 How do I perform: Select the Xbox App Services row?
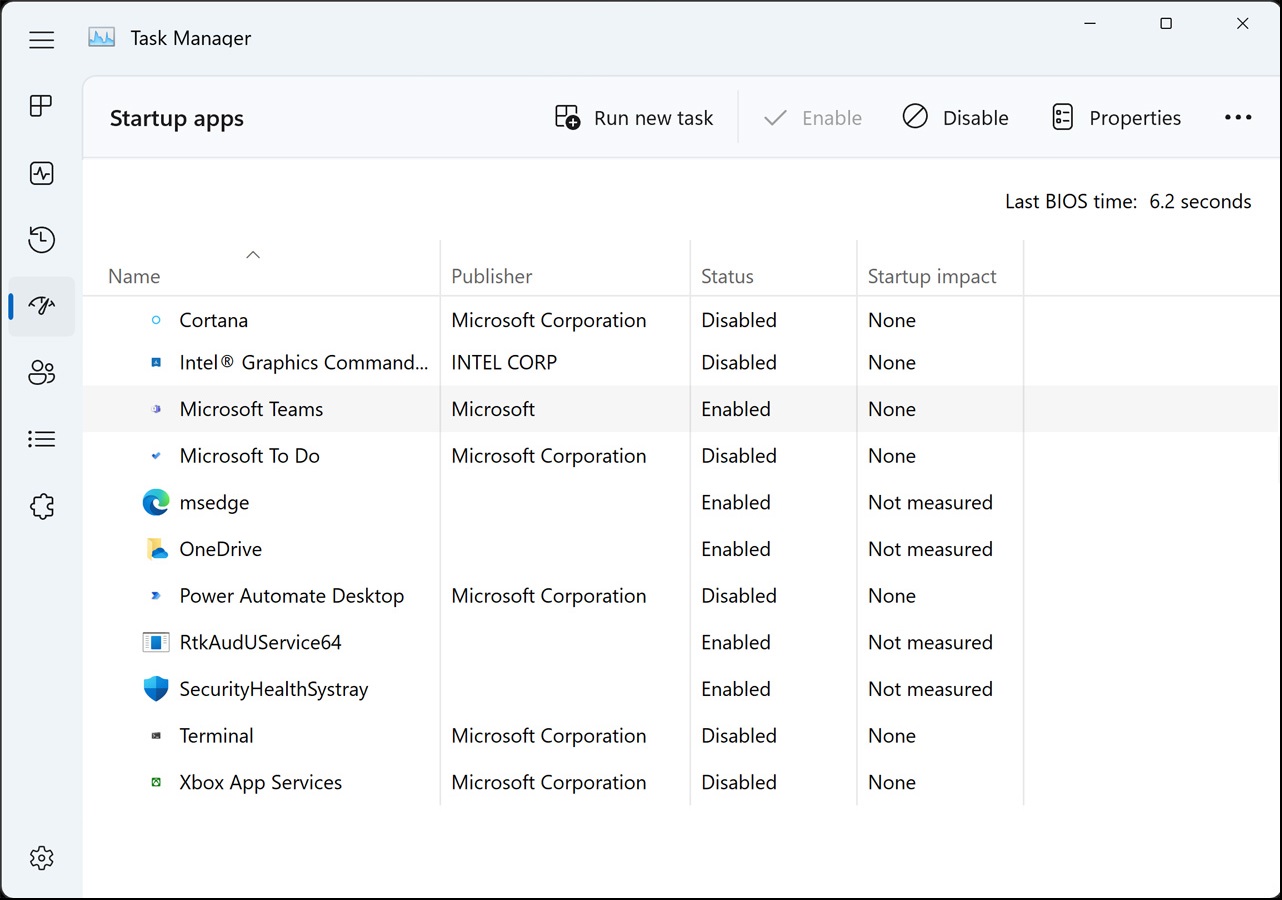pyautogui.click(x=260, y=783)
